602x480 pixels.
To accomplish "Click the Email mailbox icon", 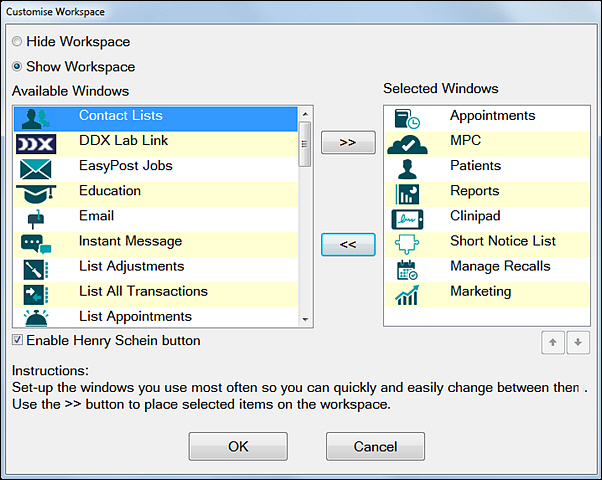I will (36, 219).
